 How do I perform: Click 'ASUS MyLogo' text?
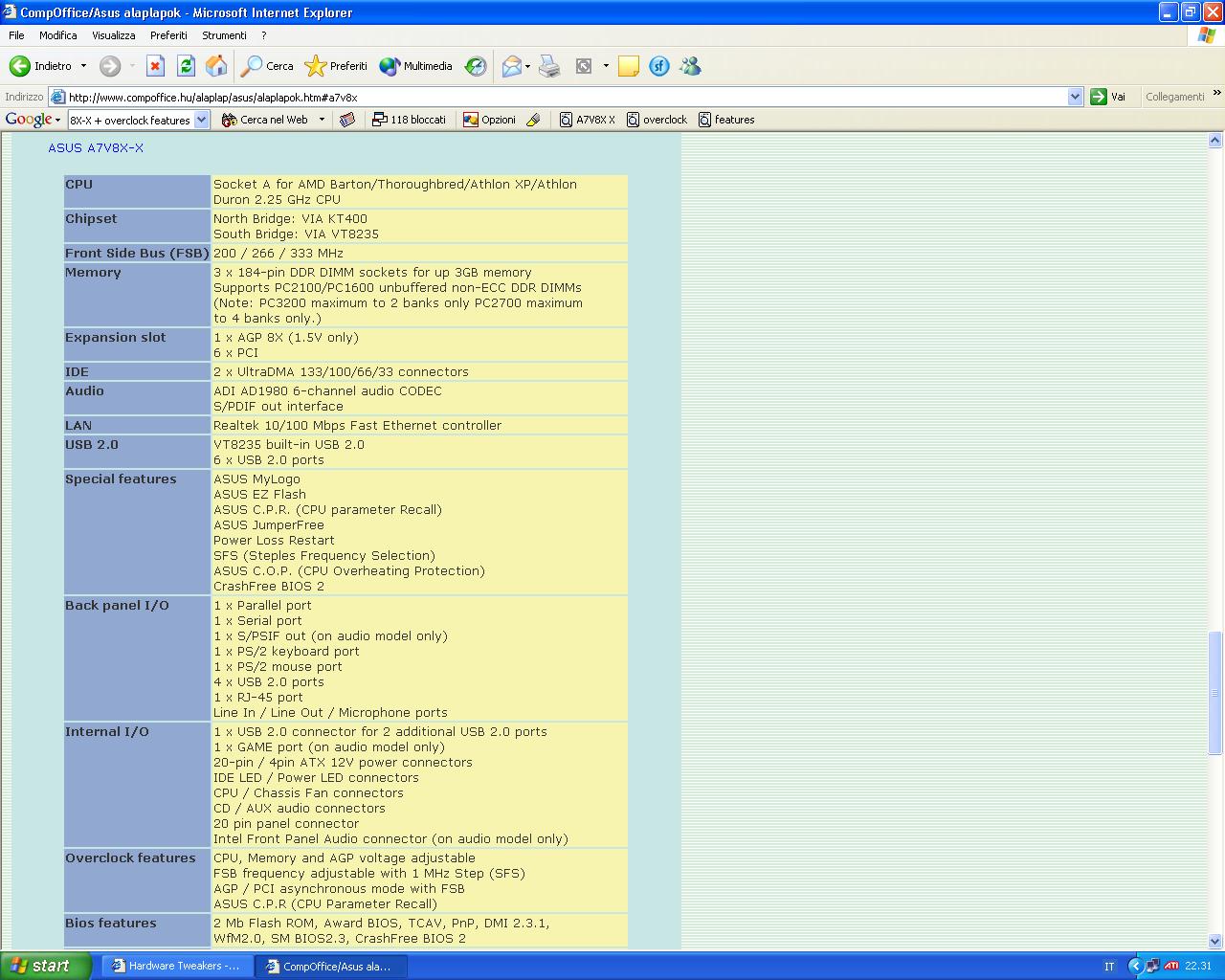pyautogui.click(x=256, y=479)
